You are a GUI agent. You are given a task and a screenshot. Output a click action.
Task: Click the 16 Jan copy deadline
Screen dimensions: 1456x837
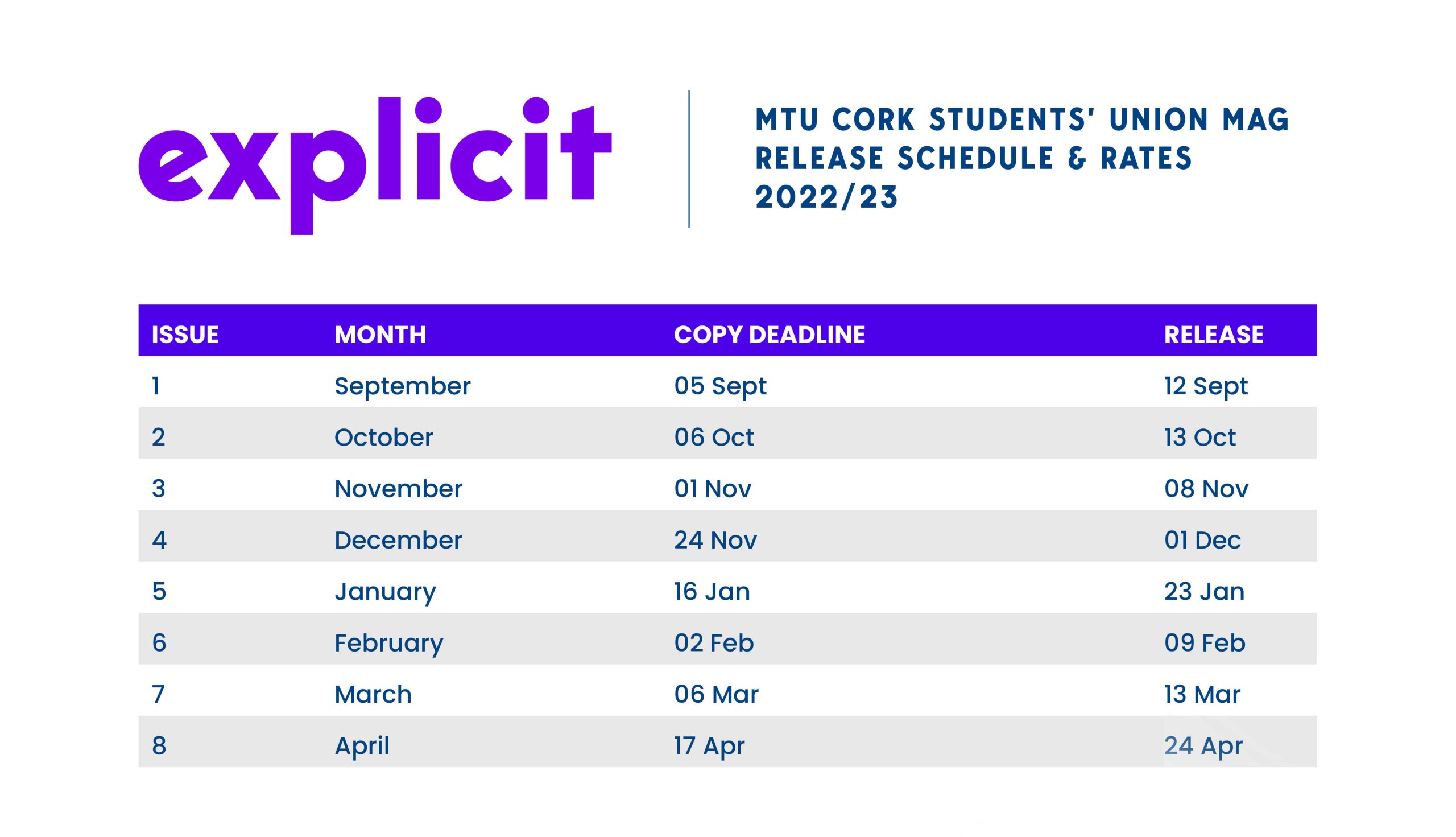(x=712, y=592)
